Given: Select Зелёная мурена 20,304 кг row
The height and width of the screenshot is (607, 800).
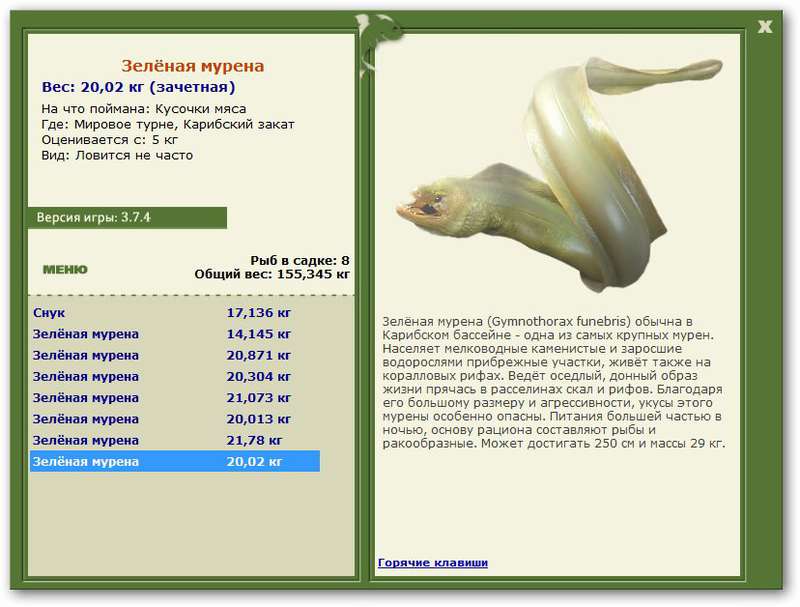Looking at the screenshot, I should coord(174,376).
